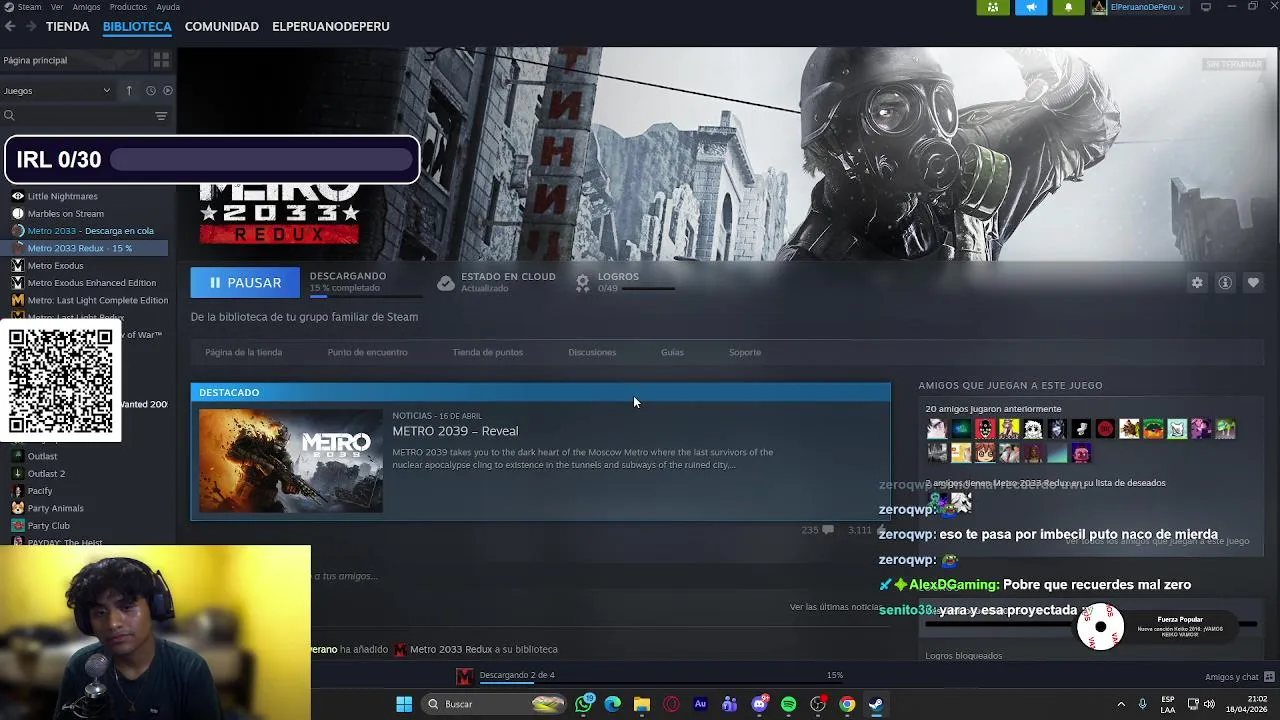Select Marbles on Stream in the library list

65,213
